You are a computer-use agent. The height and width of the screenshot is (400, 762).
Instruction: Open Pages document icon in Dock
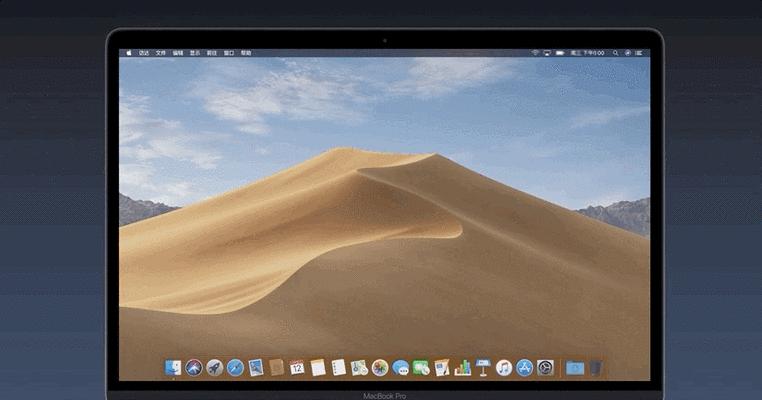pyautogui.click(x=442, y=368)
